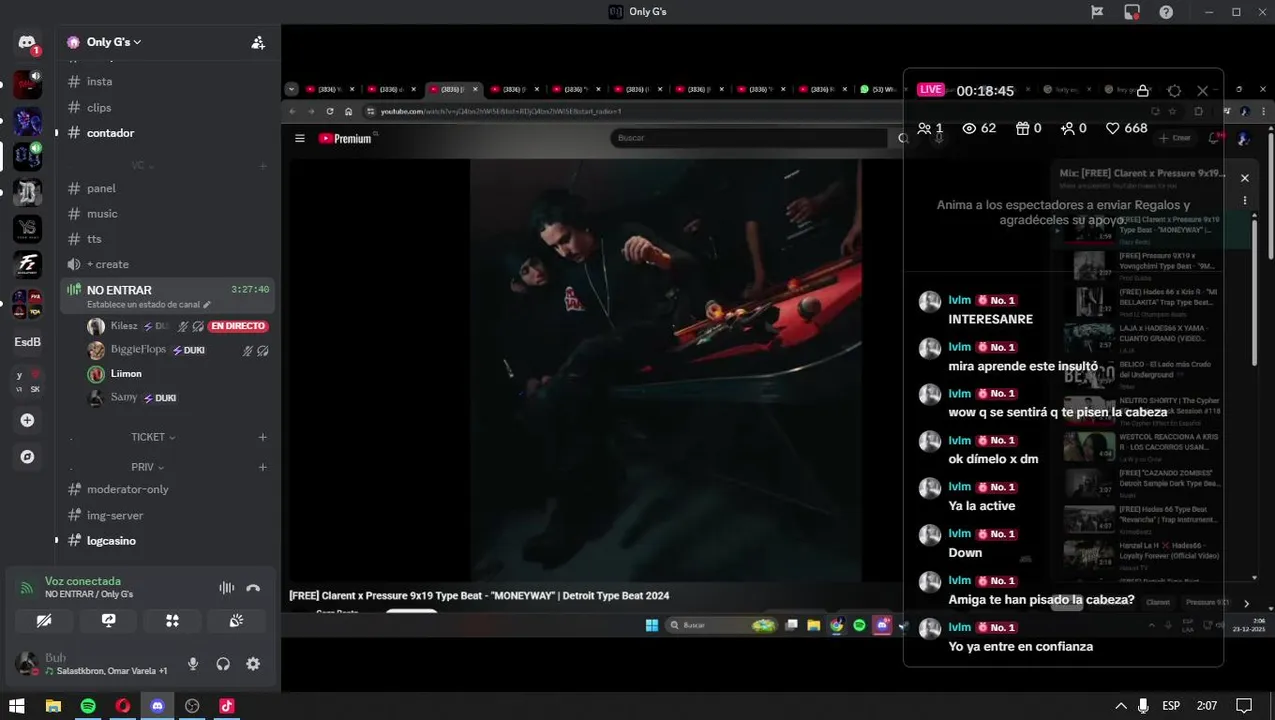
Task: Toggle camera on in voice panel
Action: tap(44, 621)
